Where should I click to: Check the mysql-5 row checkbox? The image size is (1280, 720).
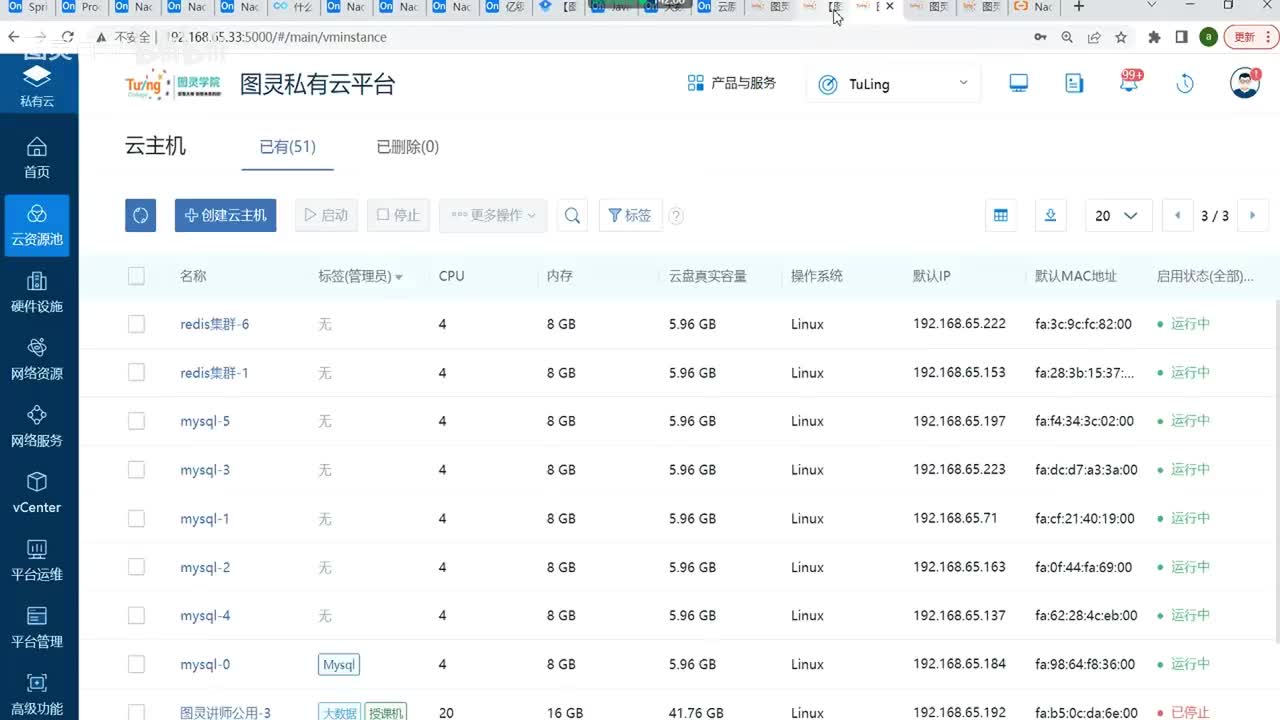click(x=136, y=421)
